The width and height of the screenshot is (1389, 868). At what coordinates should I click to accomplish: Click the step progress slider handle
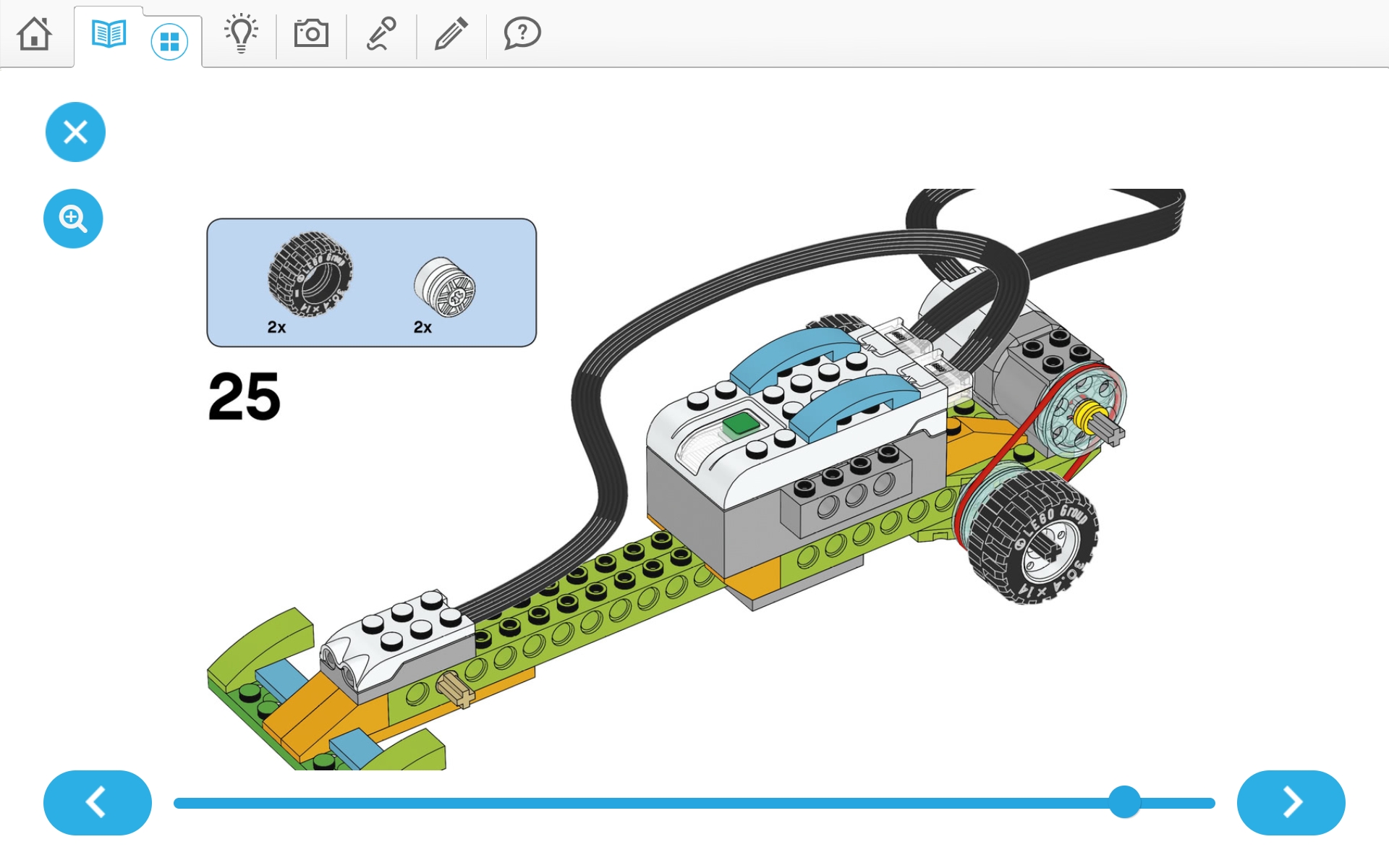pos(1125,802)
